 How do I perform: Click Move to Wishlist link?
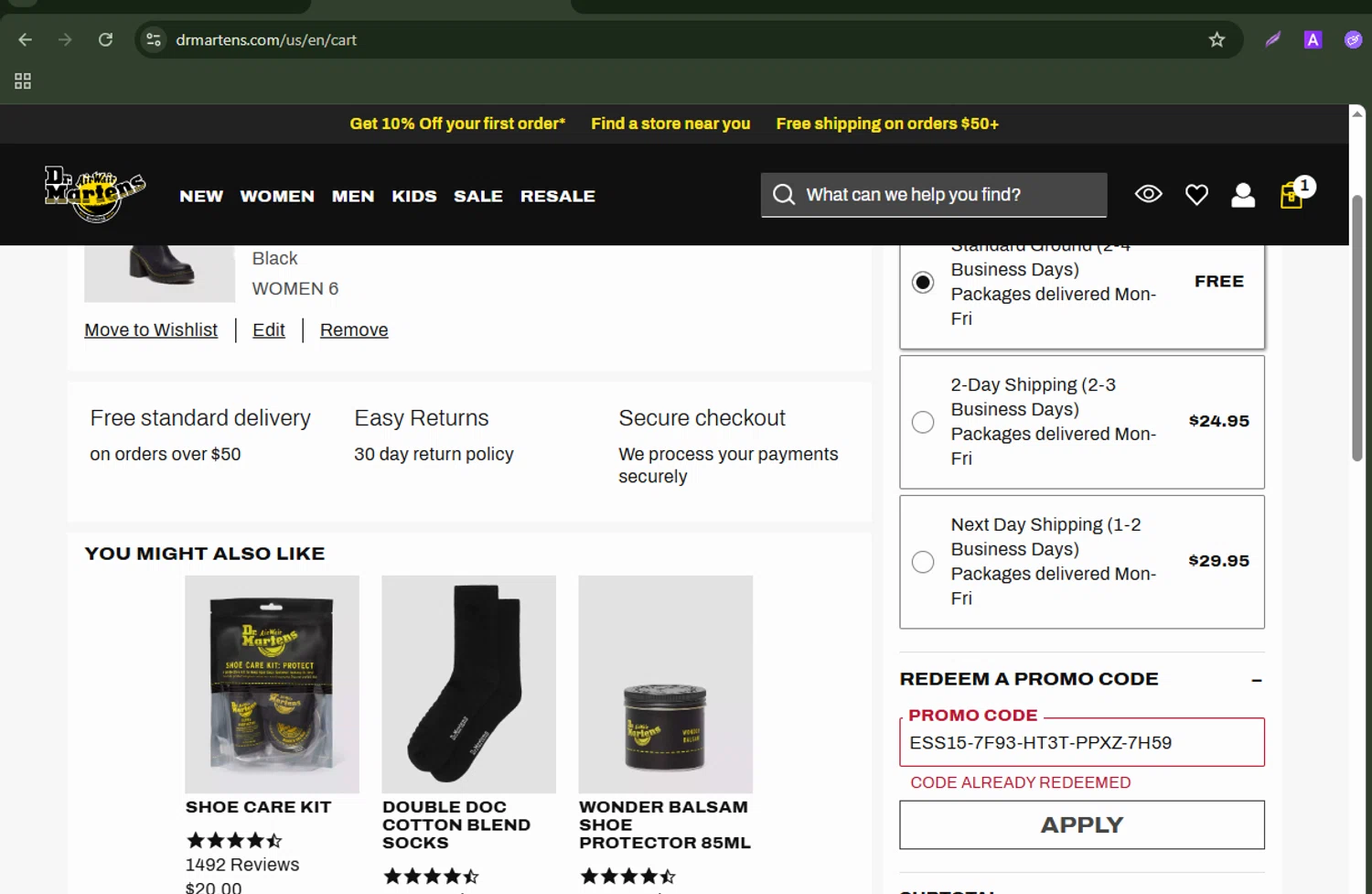tap(151, 329)
